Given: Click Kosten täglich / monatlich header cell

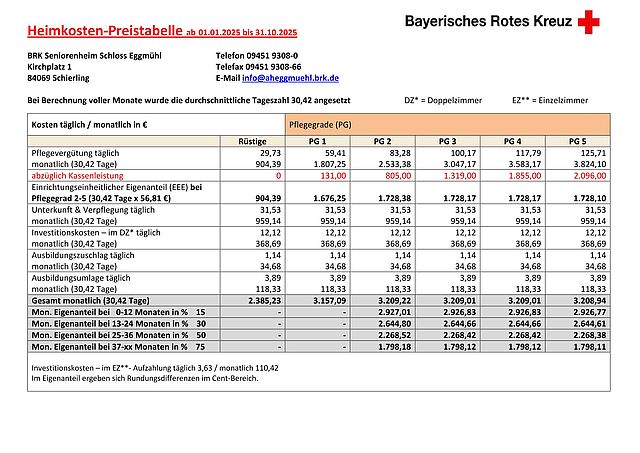Looking at the screenshot, I should click(x=156, y=124).
